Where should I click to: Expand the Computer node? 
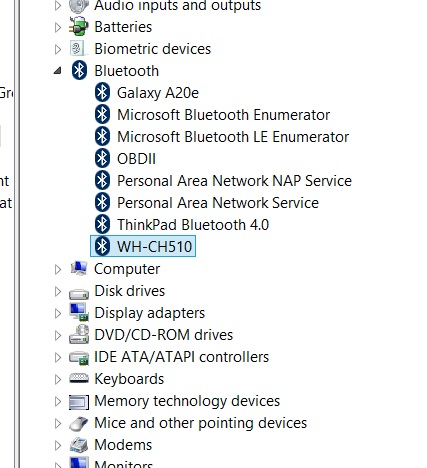point(58,269)
